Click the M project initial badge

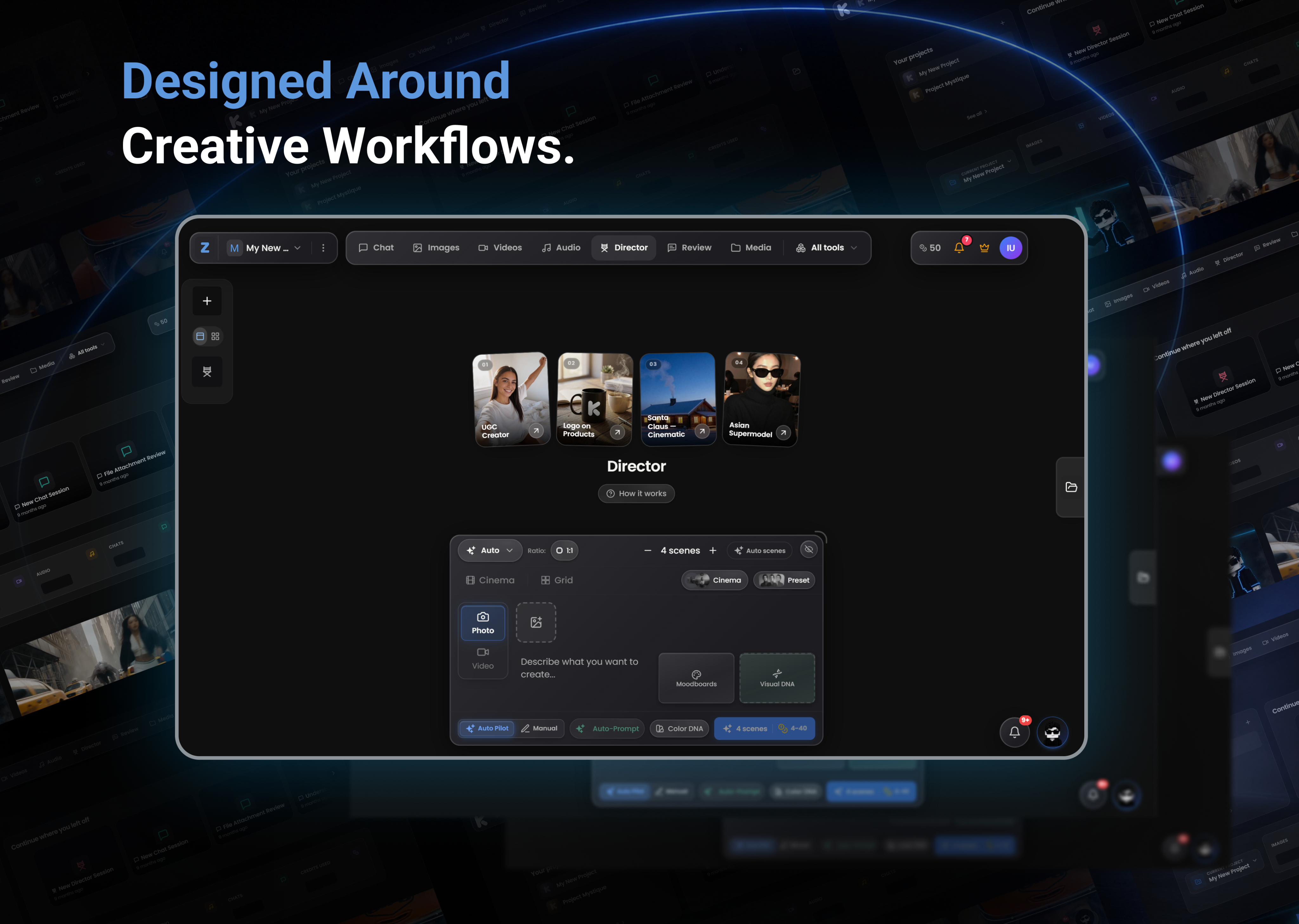234,248
